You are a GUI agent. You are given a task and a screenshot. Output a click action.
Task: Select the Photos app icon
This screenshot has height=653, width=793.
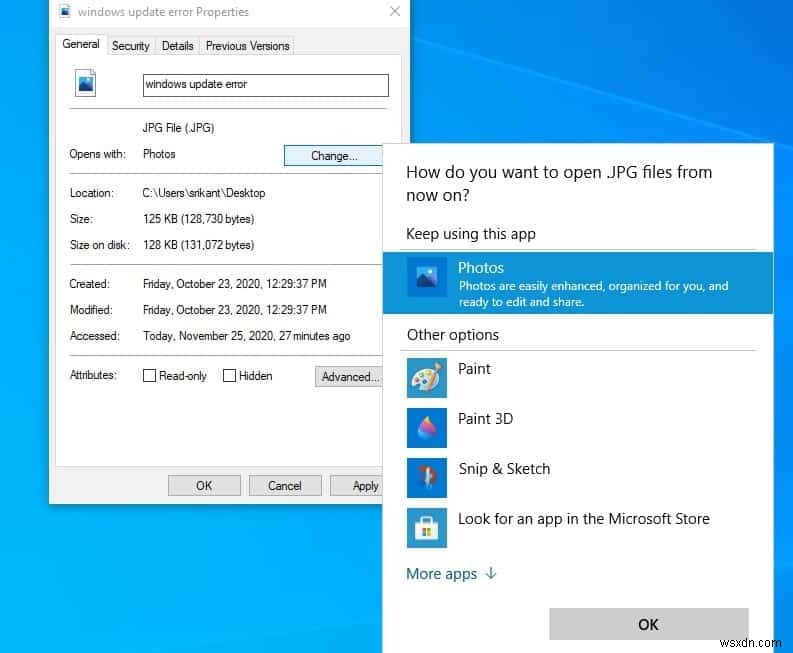[x=426, y=277]
